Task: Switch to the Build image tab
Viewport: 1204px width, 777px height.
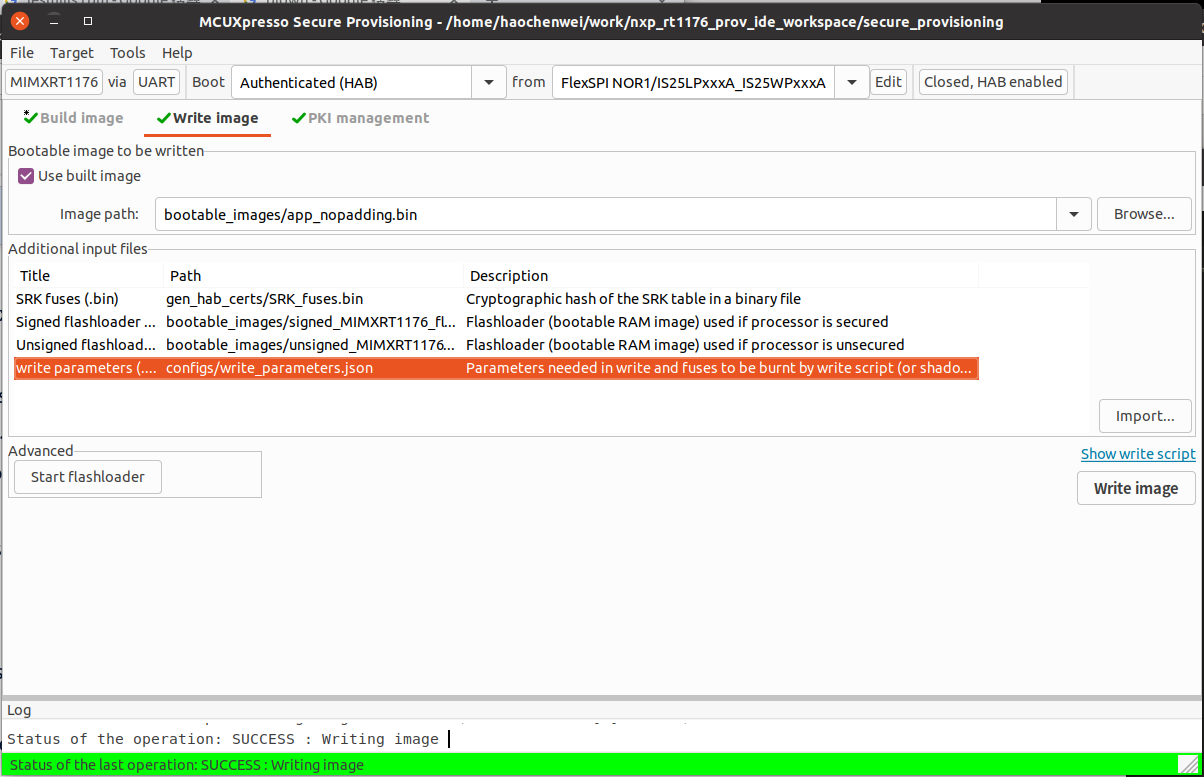Action: coord(73,118)
